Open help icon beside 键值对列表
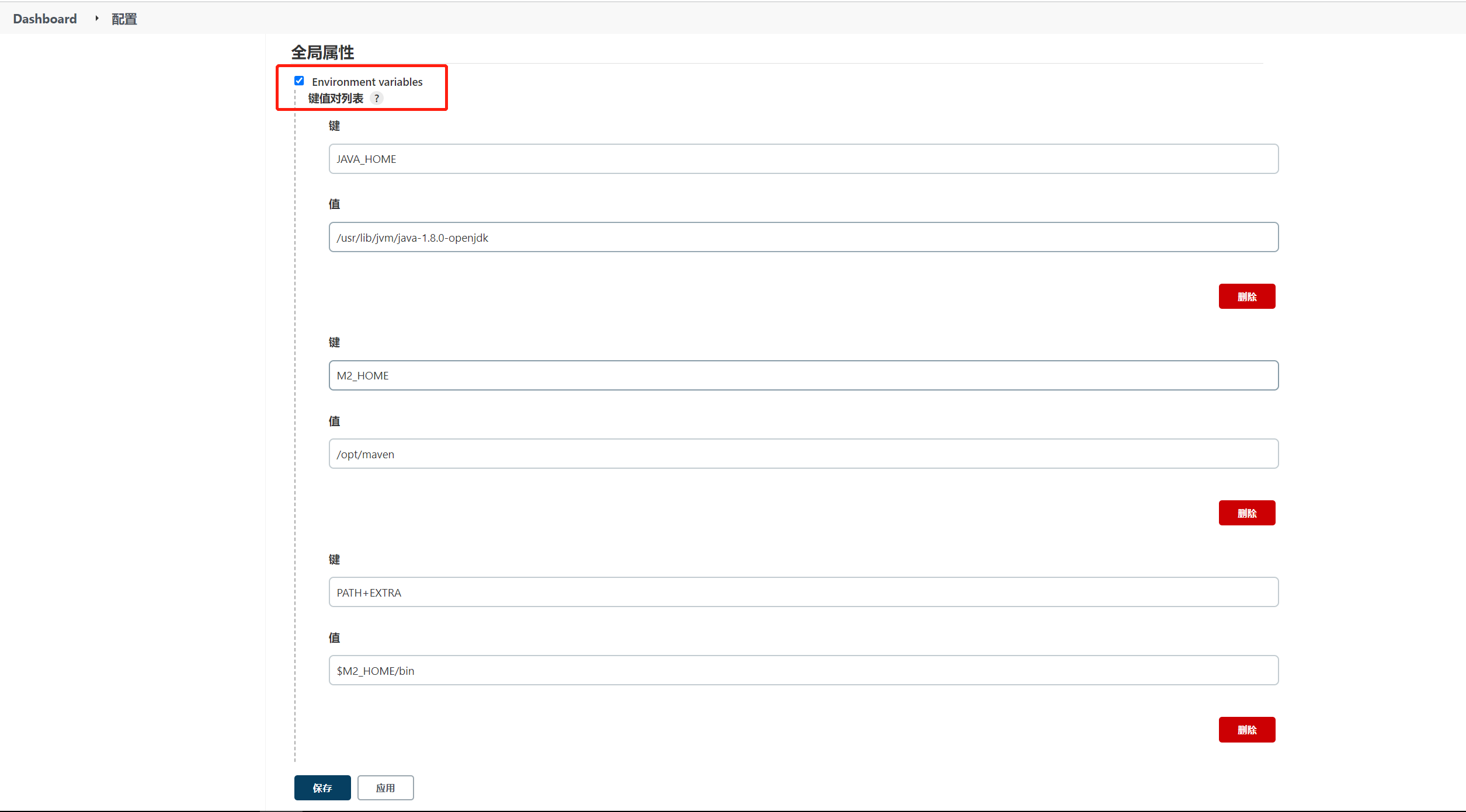1466x812 pixels. 377,98
